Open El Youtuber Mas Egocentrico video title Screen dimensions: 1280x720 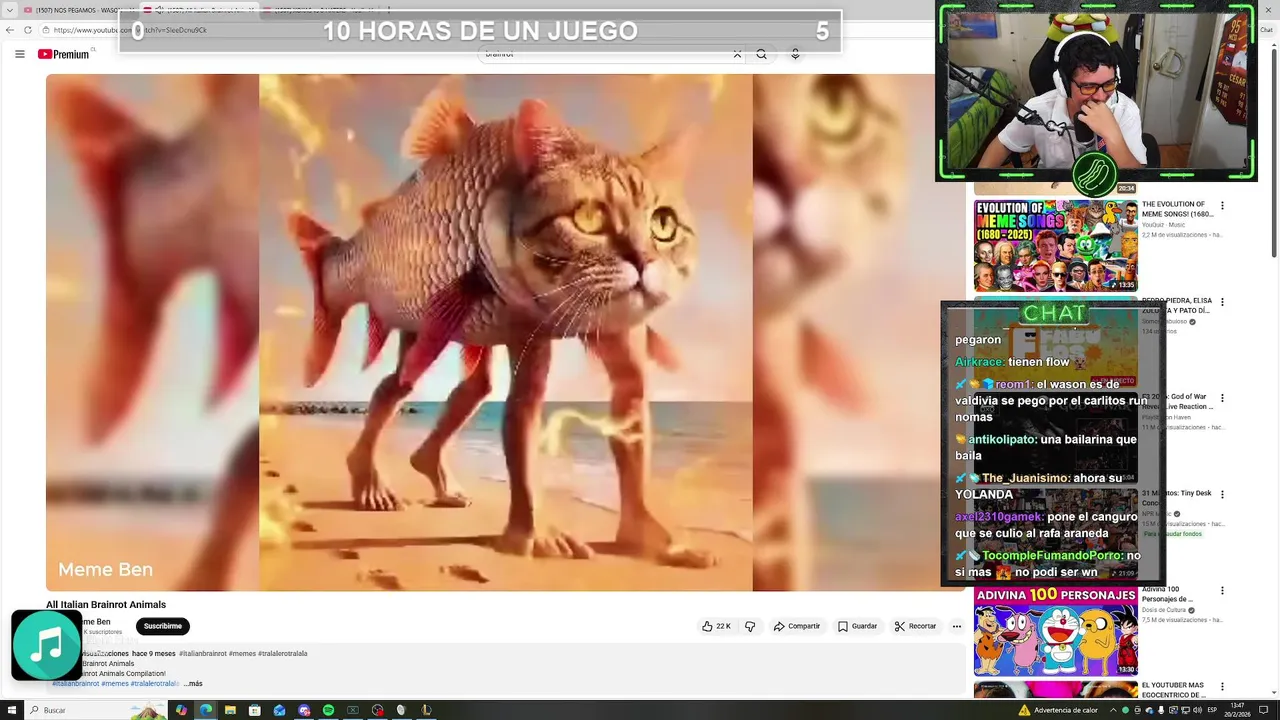click(x=1174, y=690)
